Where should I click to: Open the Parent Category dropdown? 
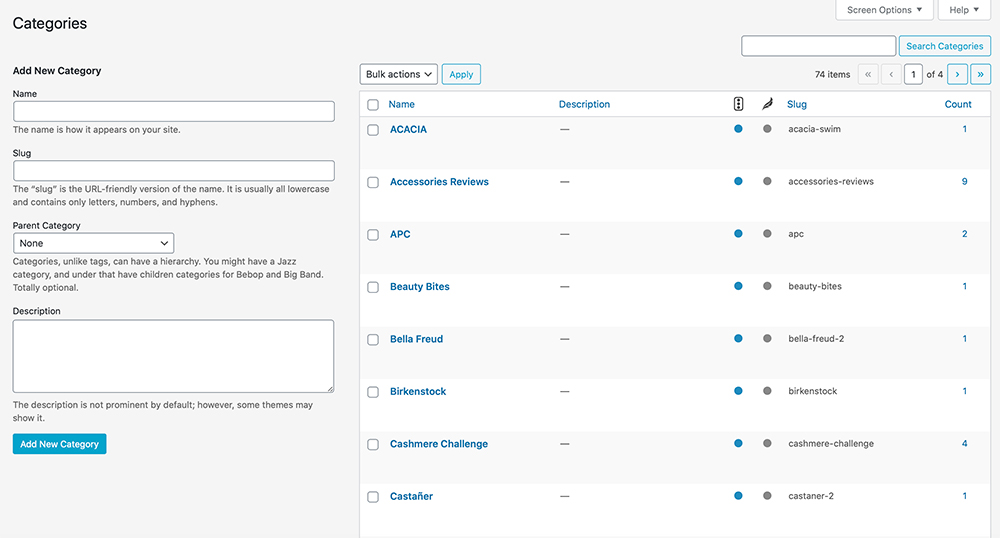(93, 243)
